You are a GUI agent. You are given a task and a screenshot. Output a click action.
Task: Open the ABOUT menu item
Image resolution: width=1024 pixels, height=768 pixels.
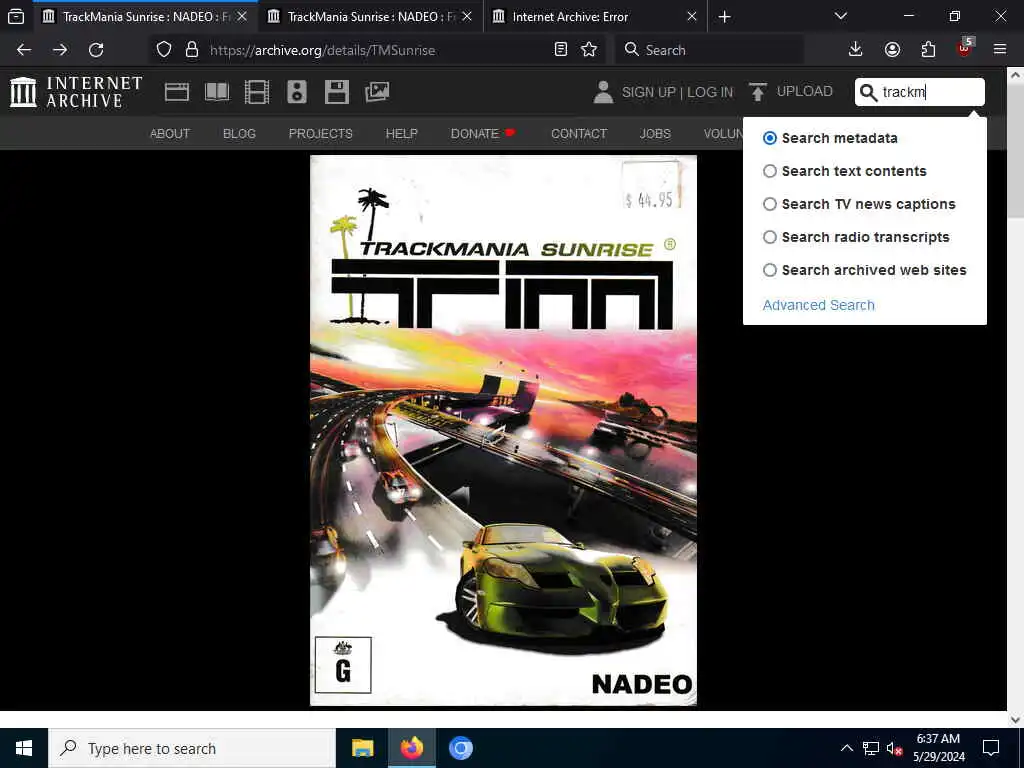170,133
